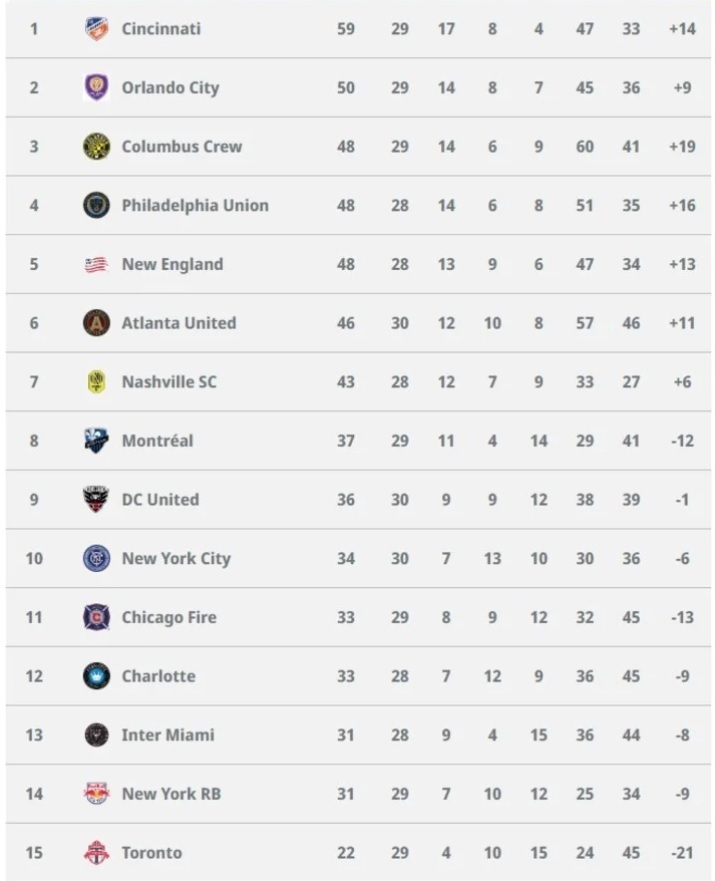The image size is (715, 881).
Task: Select the Cincinnati team name
Action: 161,29
